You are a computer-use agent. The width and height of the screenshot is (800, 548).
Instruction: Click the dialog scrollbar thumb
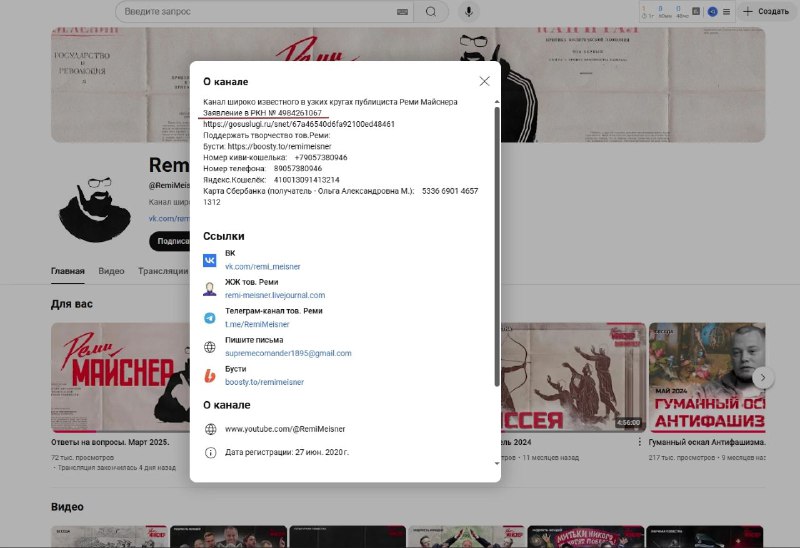[x=497, y=246]
